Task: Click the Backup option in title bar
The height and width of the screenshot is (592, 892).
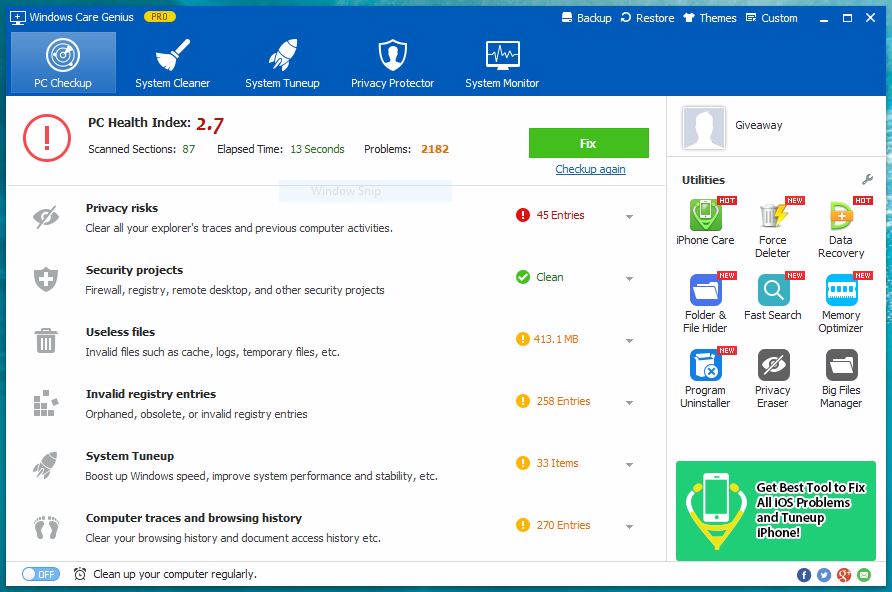Action: [x=587, y=18]
